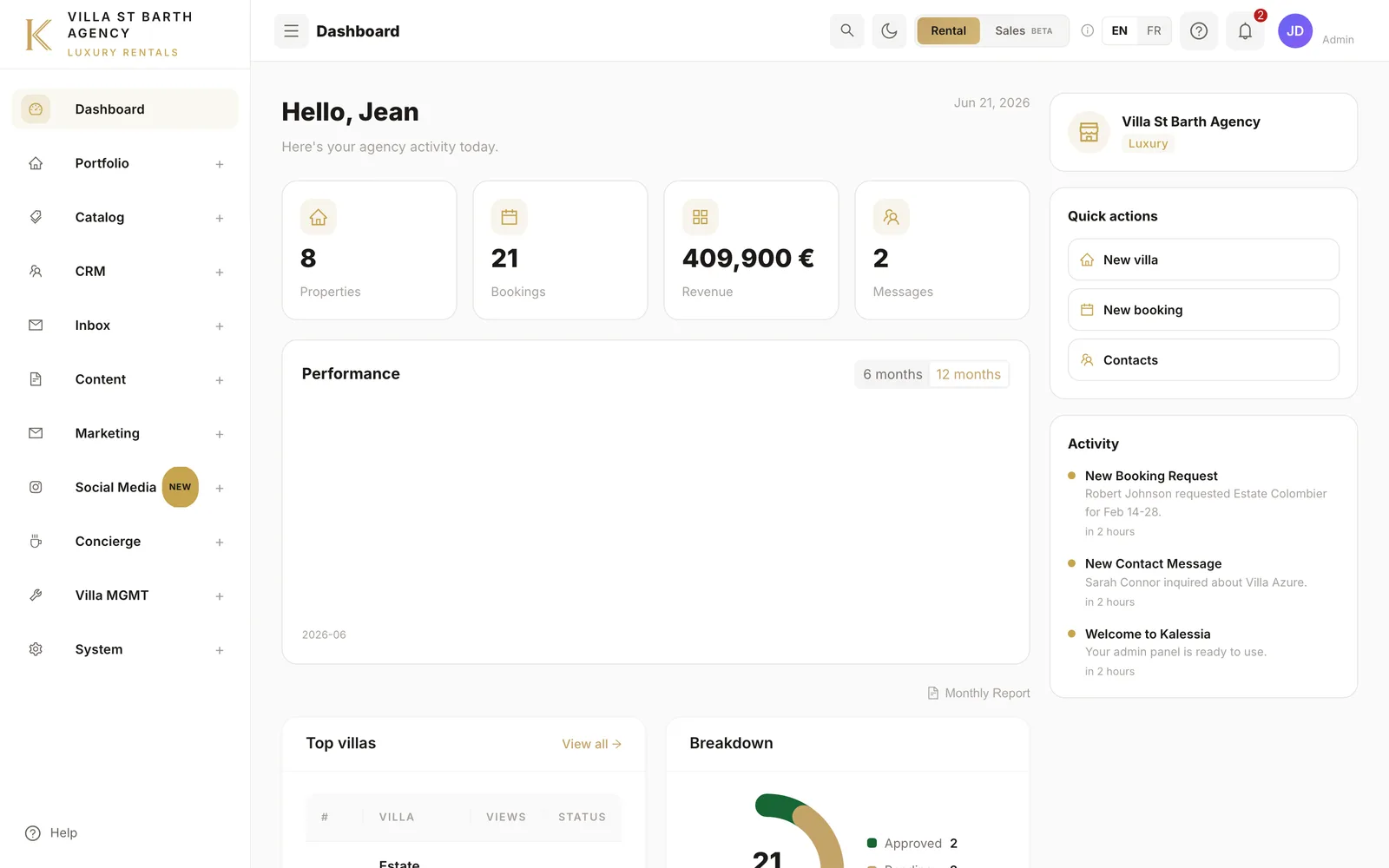The image size is (1389, 868).
Task: Expand the System menu plus
Action: 220,650
